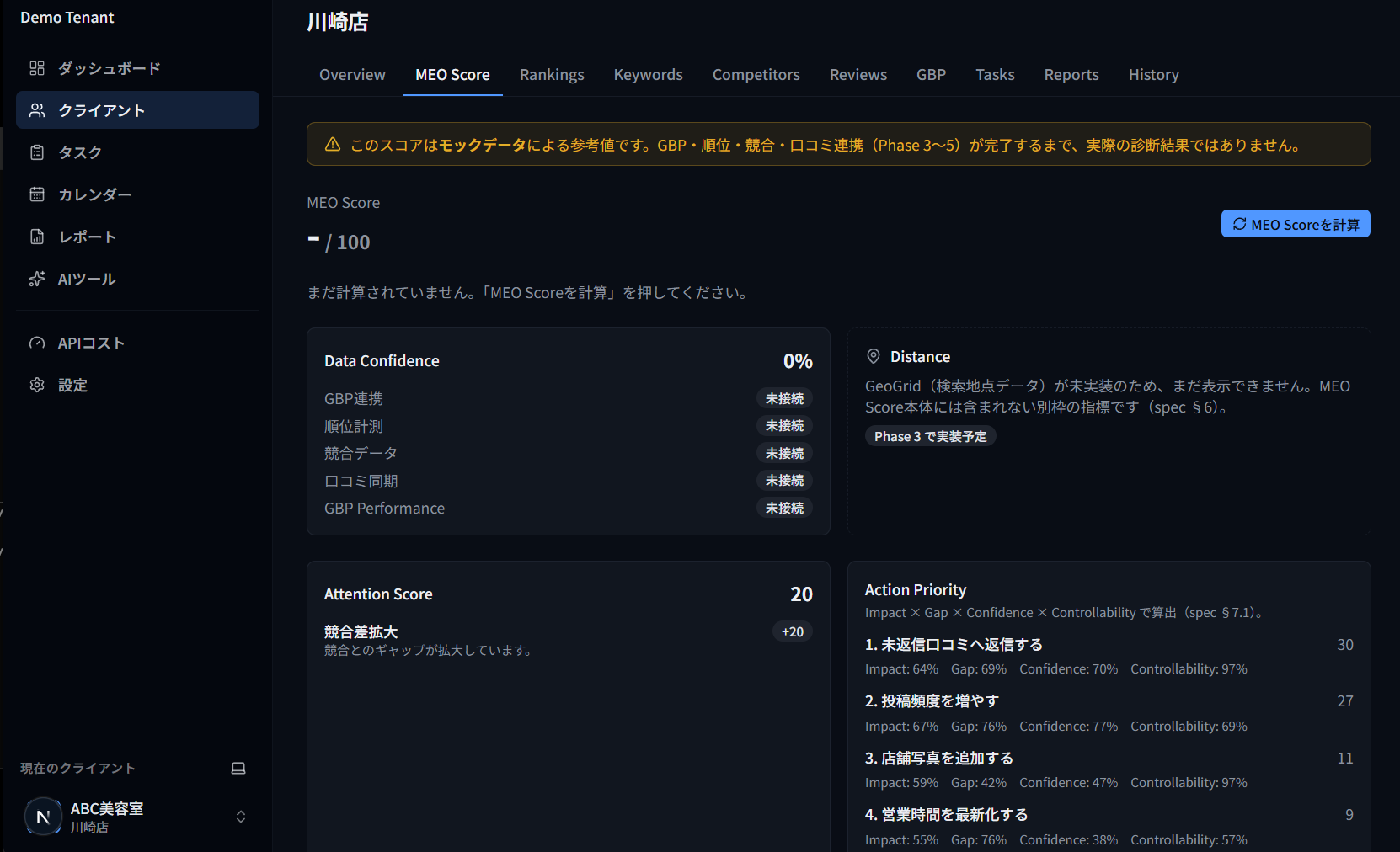Image resolution: width=1400 pixels, height=852 pixels.
Task: Click the laptop icon beside 現在のクライアント
Action: [x=238, y=768]
